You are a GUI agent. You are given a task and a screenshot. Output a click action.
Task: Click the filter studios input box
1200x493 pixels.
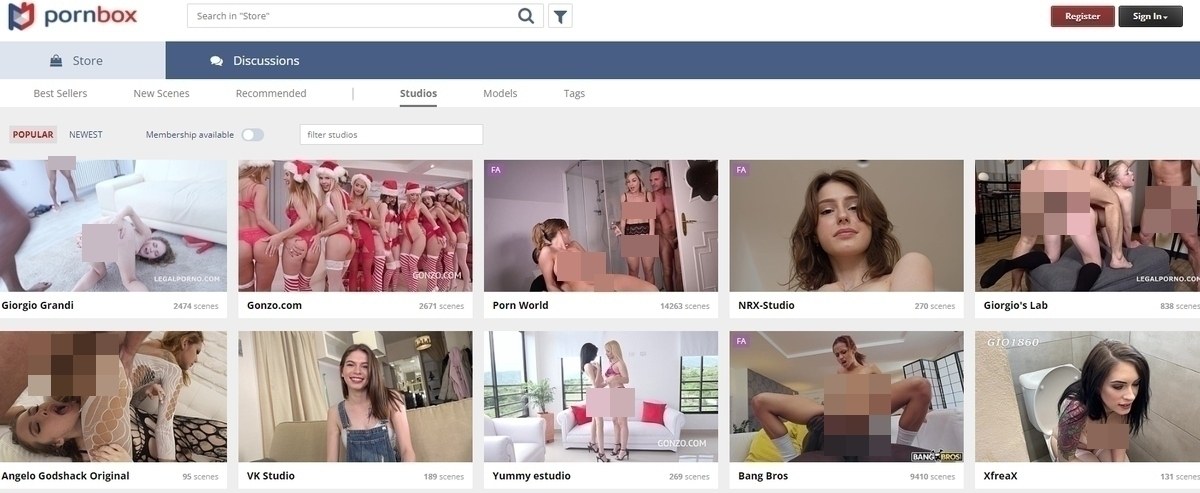coord(391,134)
